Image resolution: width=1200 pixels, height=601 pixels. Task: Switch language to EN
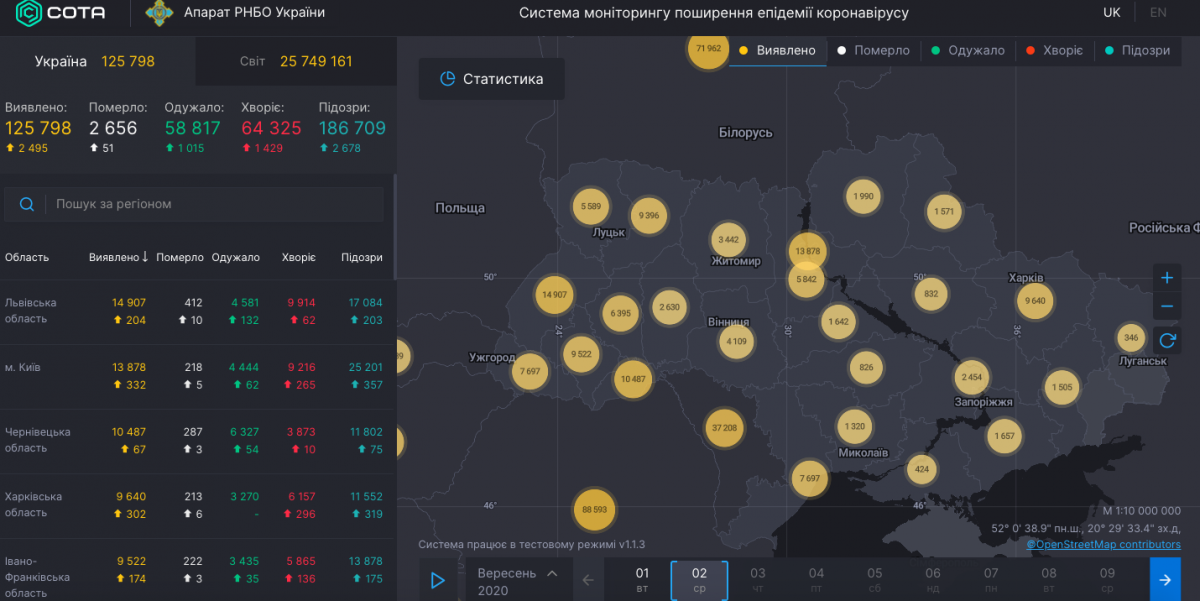click(x=1158, y=13)
